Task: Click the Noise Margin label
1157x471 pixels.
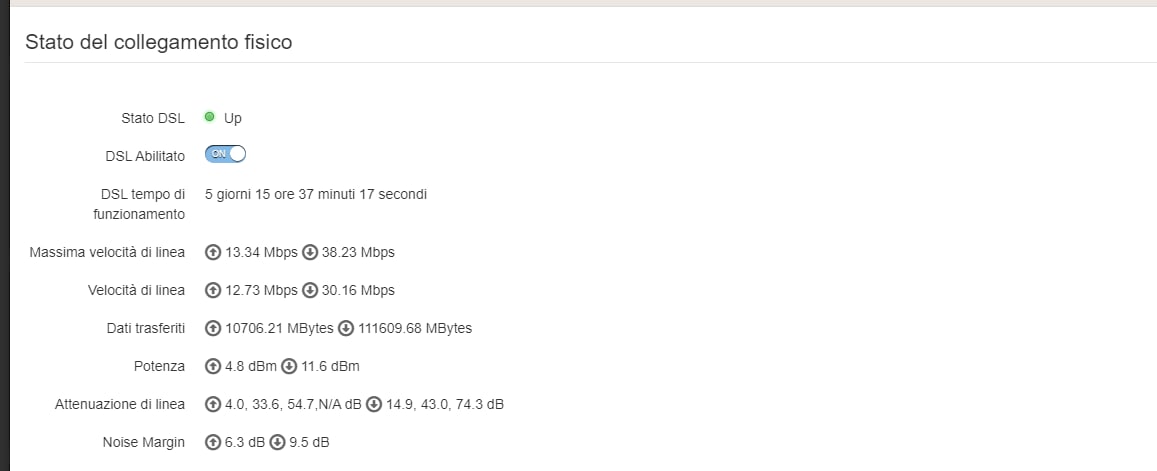Action: [144, 442]
